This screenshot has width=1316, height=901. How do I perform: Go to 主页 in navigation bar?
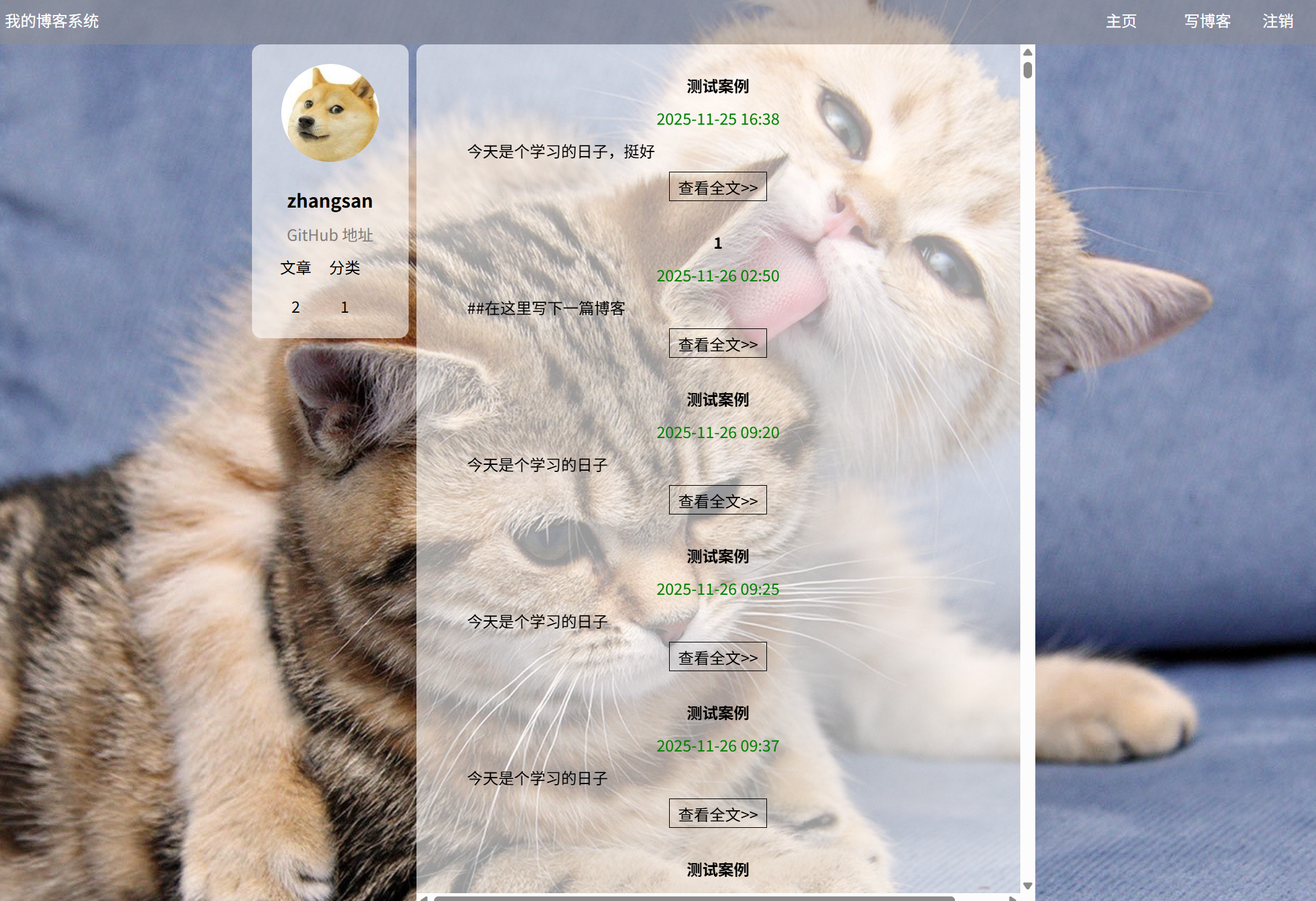coord(1121,22)
